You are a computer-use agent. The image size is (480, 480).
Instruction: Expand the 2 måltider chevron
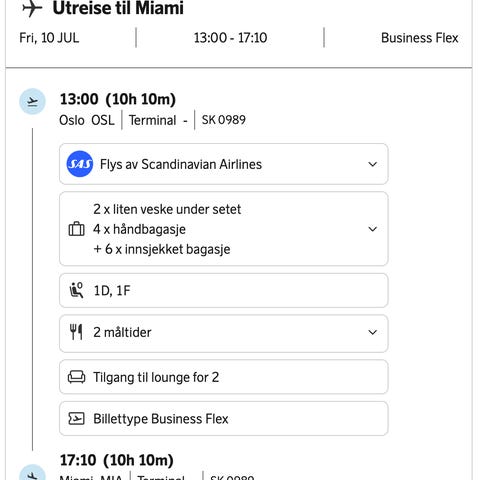pyautogui.click(x=372, y=332)
